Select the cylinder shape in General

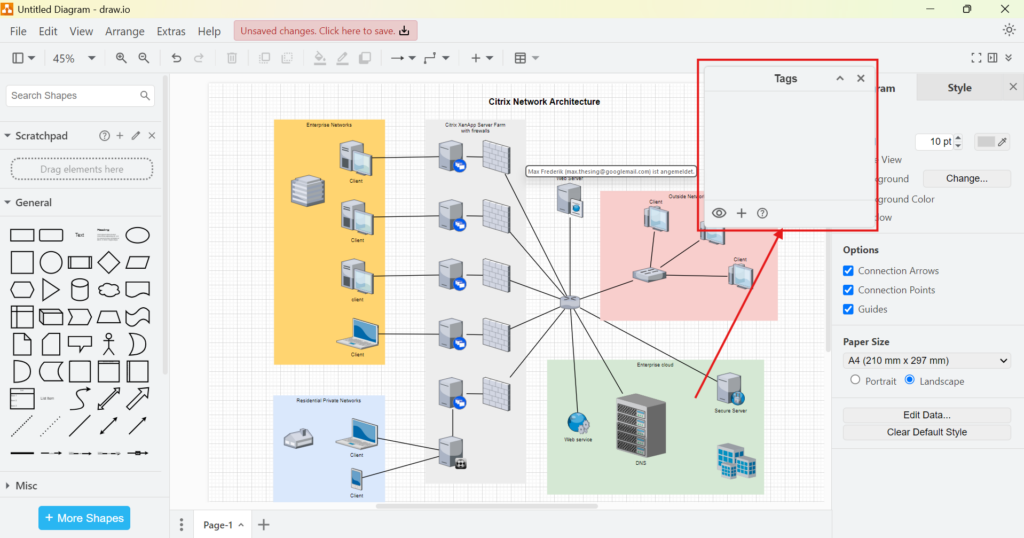(x=80, y=290)
